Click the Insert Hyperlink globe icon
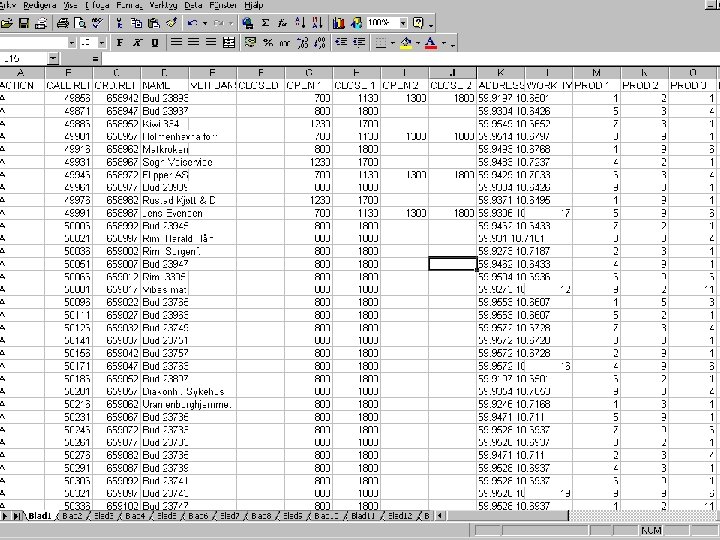This screenshot has width=720, height=540. click(248, 23)
